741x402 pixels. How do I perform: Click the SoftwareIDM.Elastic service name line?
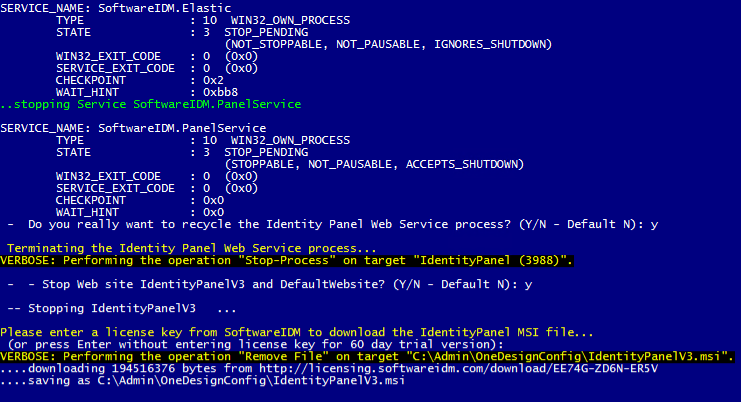pyautogui.click(x=116, y=8)
